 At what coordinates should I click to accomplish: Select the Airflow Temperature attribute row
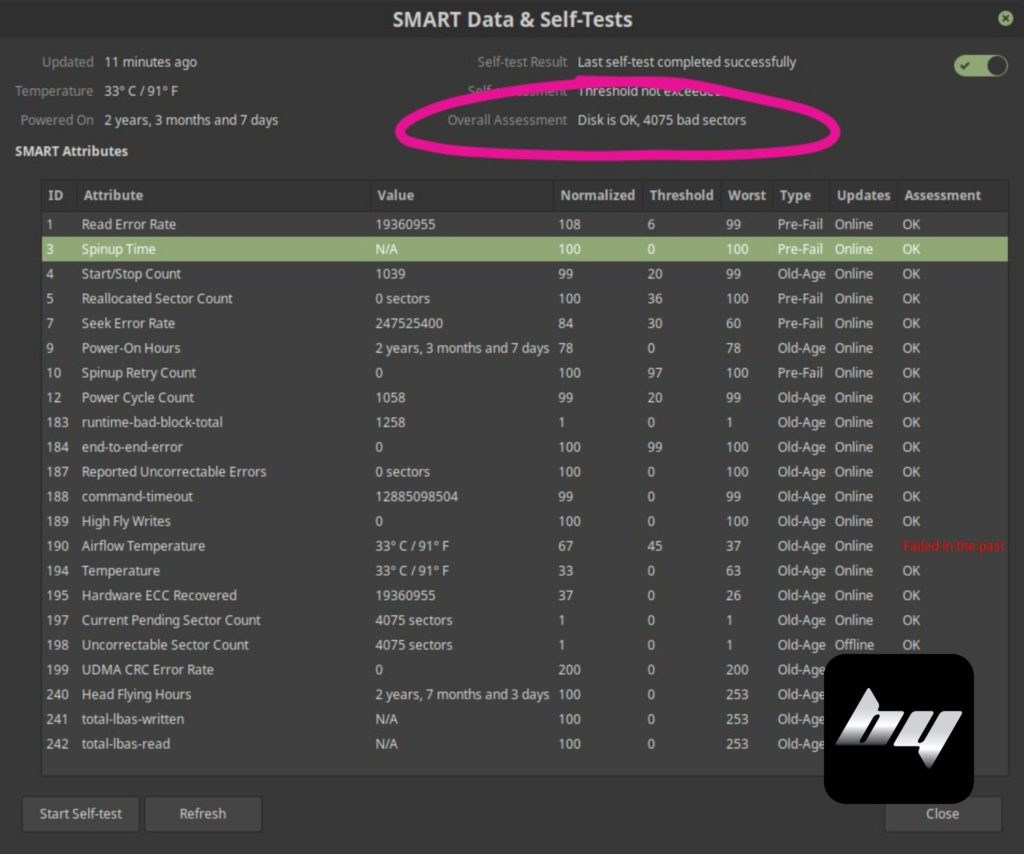point(143,546)
